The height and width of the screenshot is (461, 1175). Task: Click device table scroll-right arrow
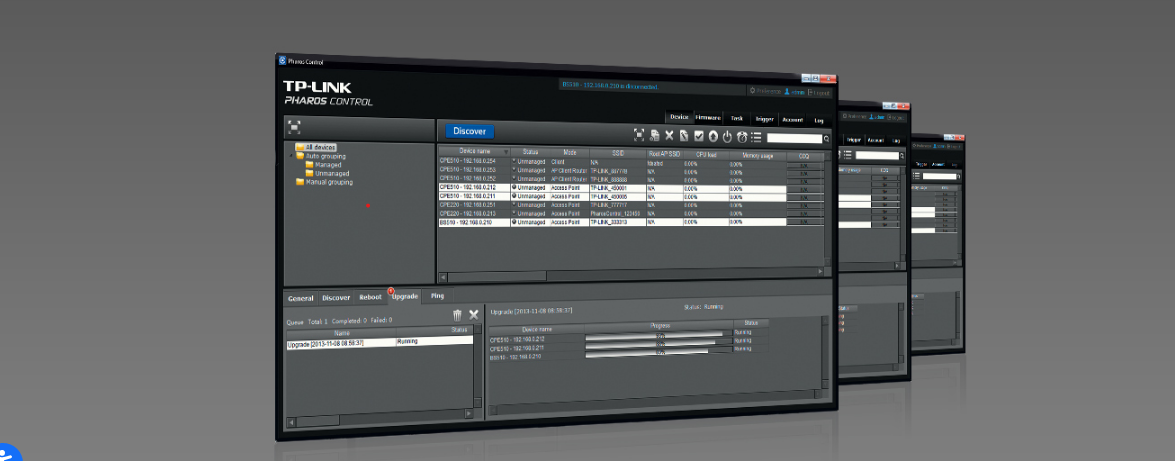pos(820,272)
